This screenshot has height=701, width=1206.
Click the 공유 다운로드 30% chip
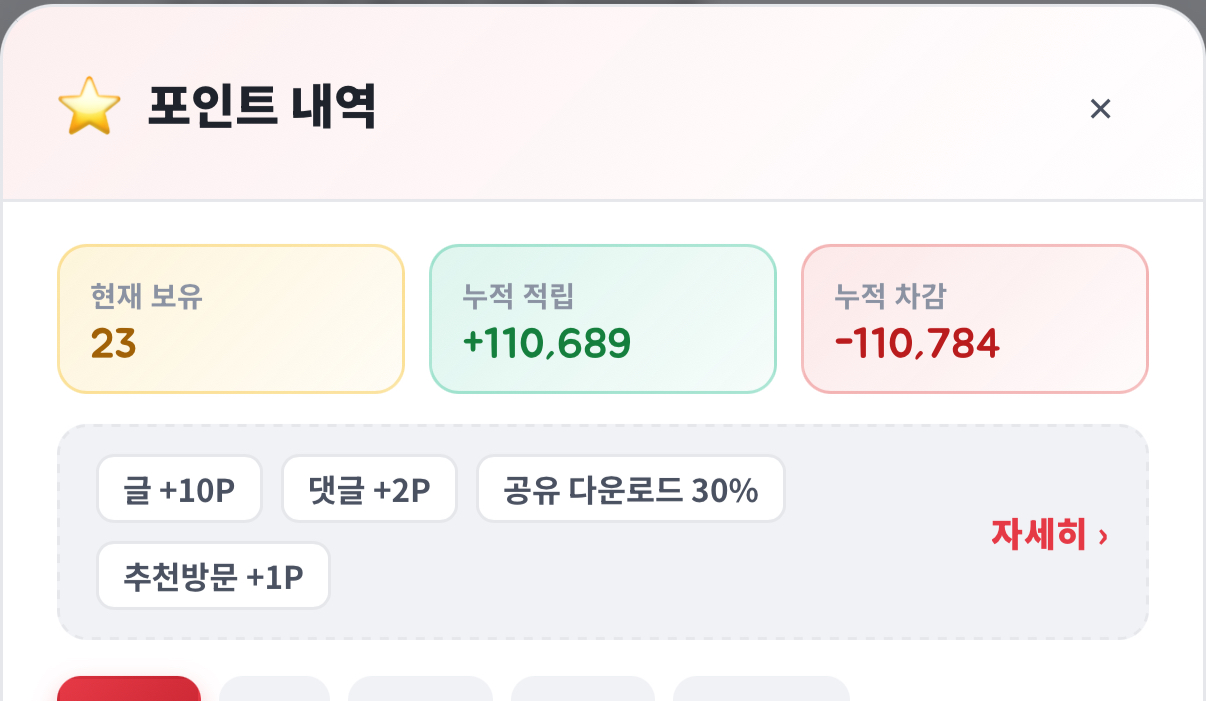click(x=631, y=489)
